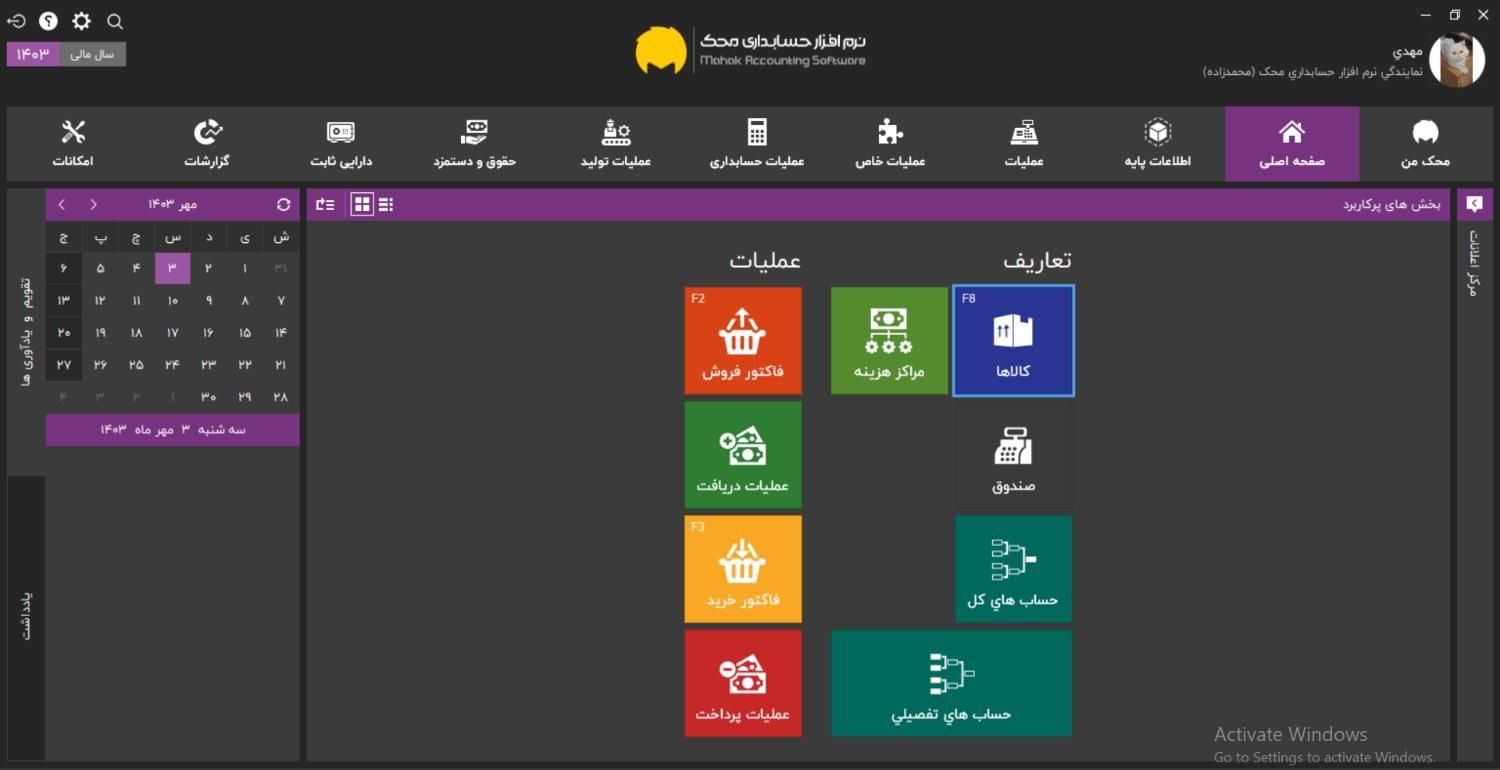The width and height of the screenshot is (1500, 770).
Task: Click the سه شنبه ۳ مهر ماه ۱۴۰۳ date bar
Action: click(x=172, y=429)
